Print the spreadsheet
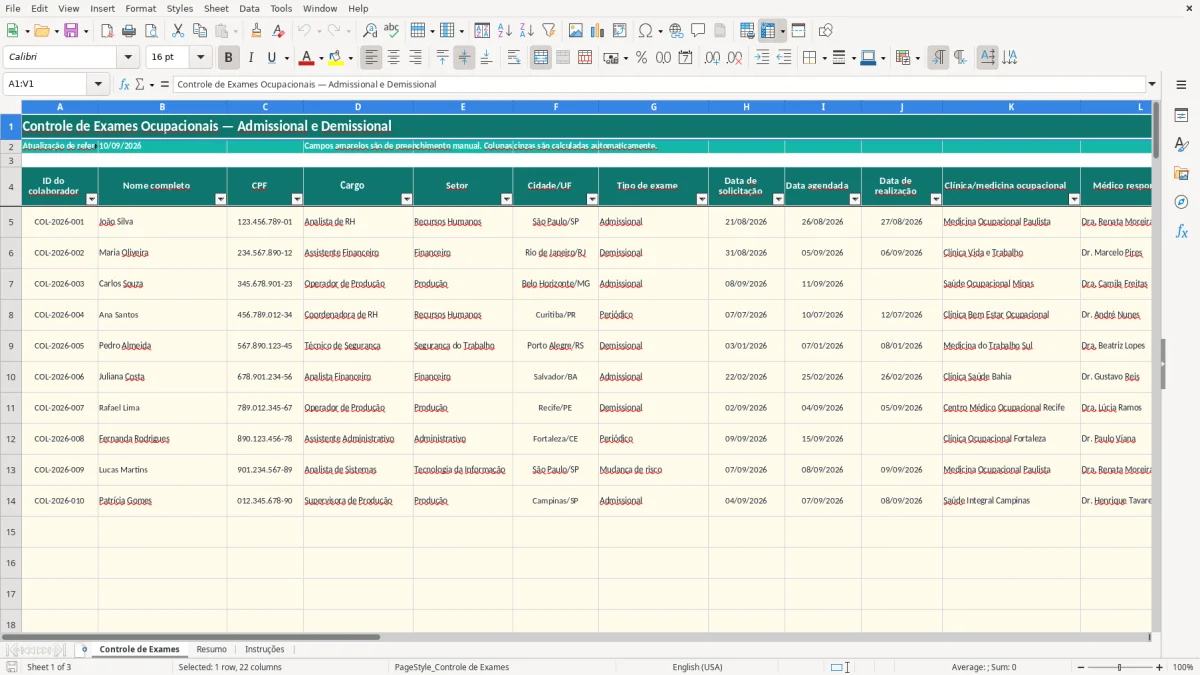Viewport: 1200px width, 675px height. pyautogui.click(x=129, y=31)
